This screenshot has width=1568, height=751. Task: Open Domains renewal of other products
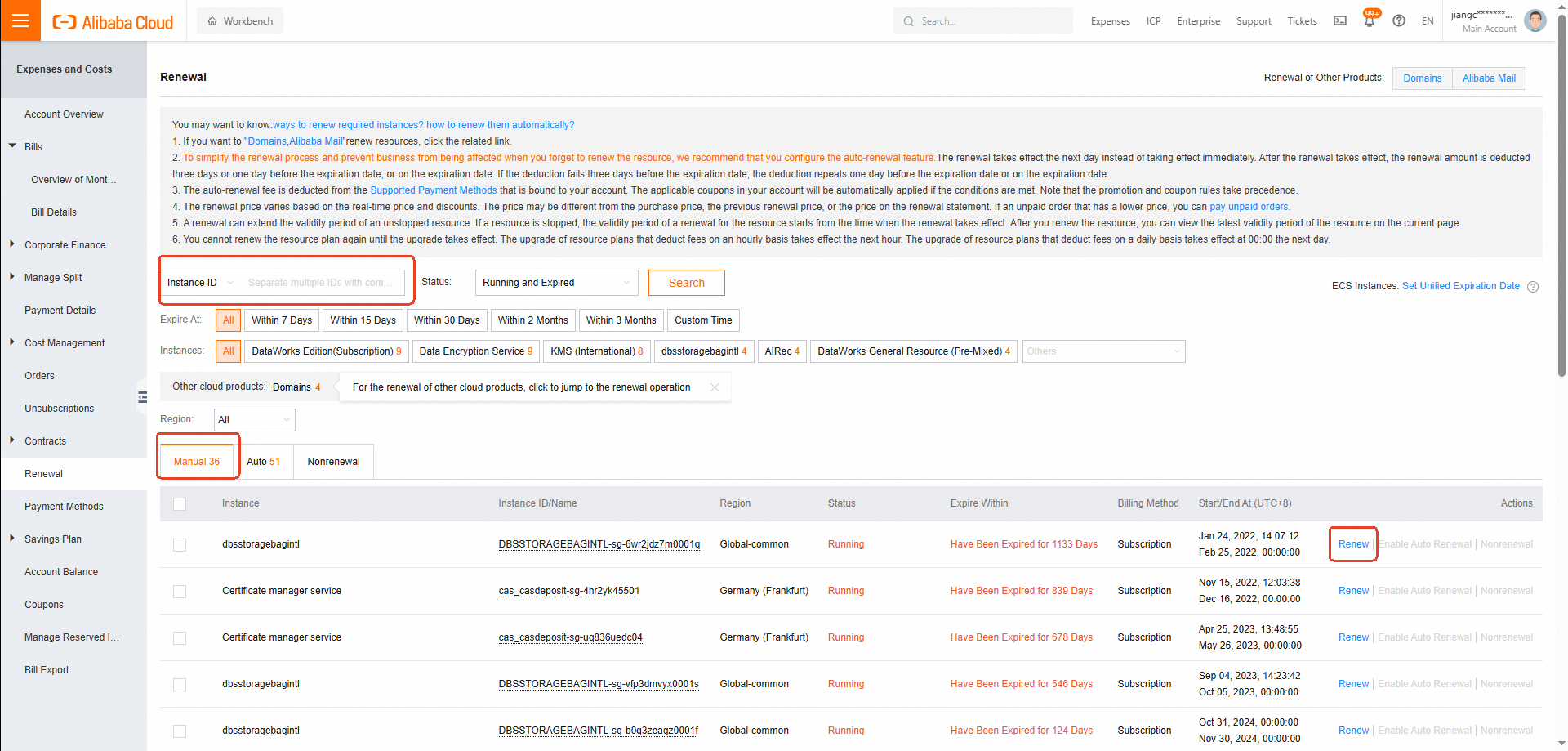(x=1423, y=78)
